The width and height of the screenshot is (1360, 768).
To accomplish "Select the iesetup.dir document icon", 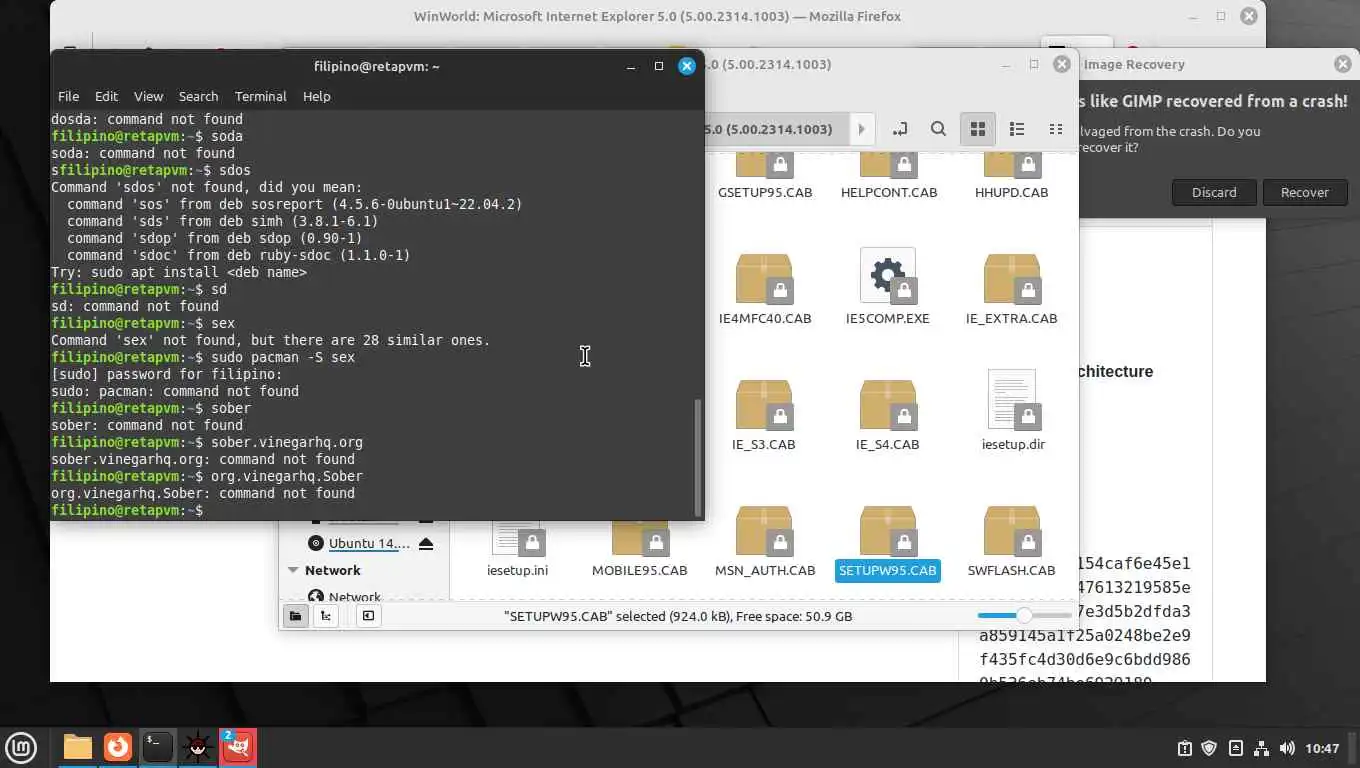I will pos(1012,401).
